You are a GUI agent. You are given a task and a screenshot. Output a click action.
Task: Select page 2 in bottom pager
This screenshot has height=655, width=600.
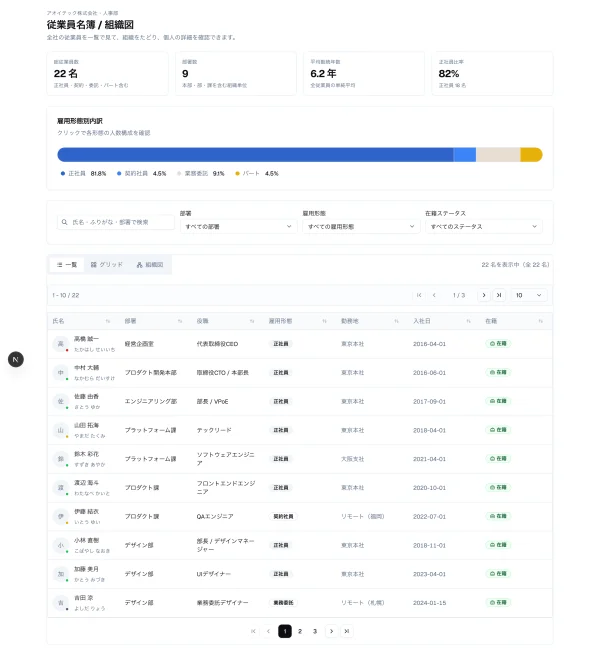point(300,631)
